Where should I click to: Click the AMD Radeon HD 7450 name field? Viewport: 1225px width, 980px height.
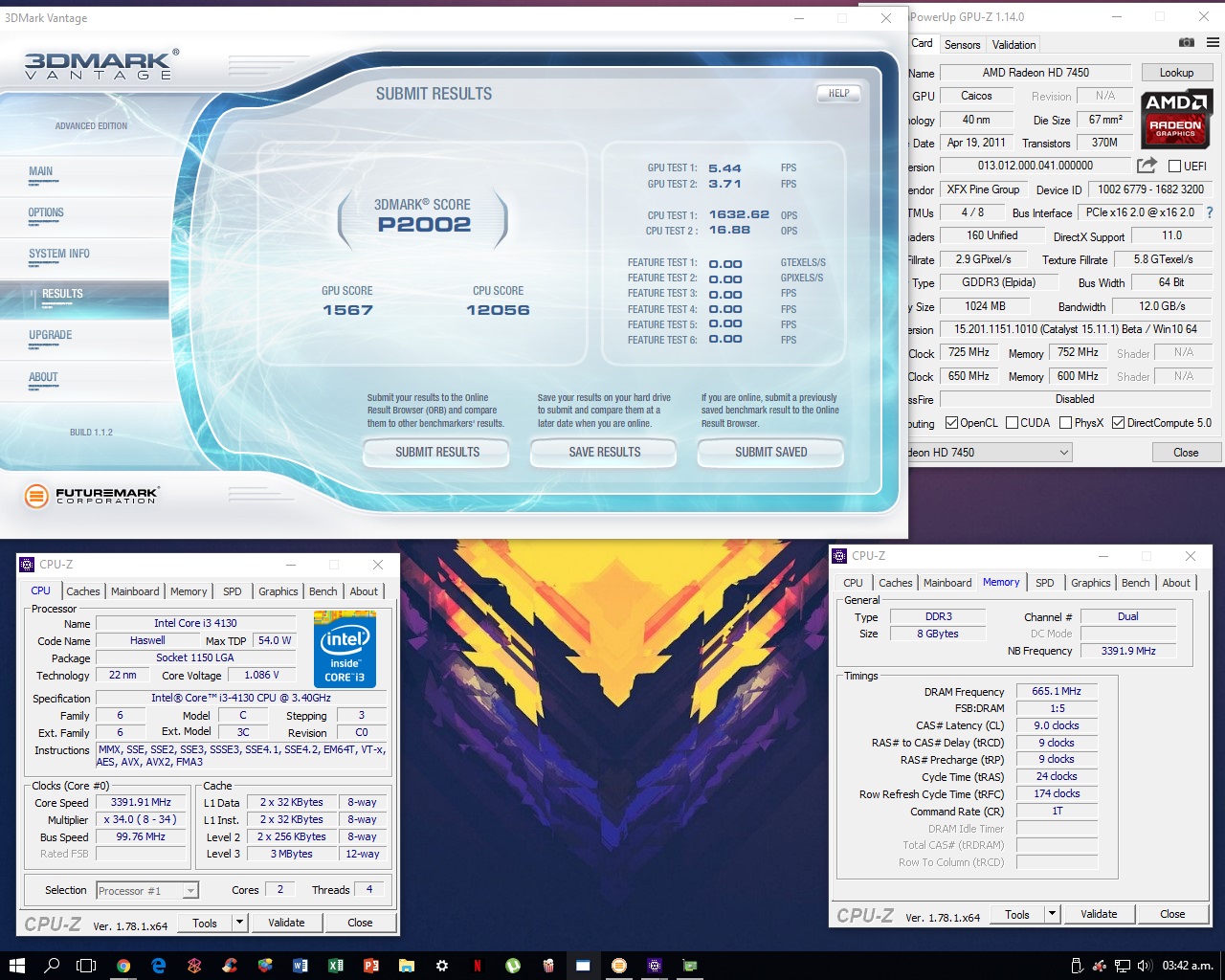tap(1036, 73)
